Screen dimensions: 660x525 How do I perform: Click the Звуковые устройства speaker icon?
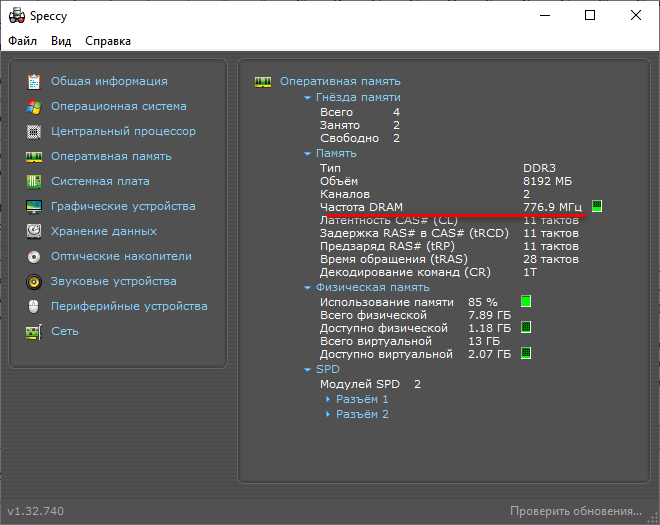pyautogui.click(x=34, y=282)
